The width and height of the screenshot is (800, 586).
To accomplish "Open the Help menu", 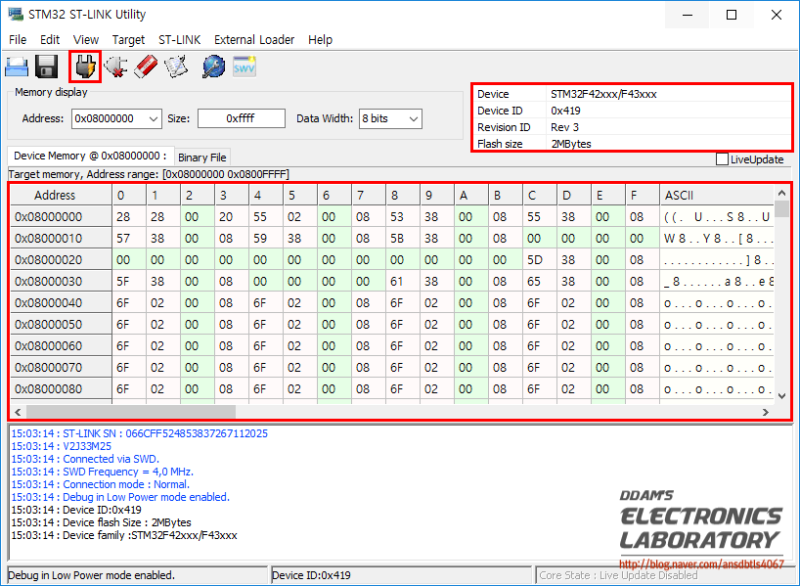I will pyautogui.click(x=320, y=40).
